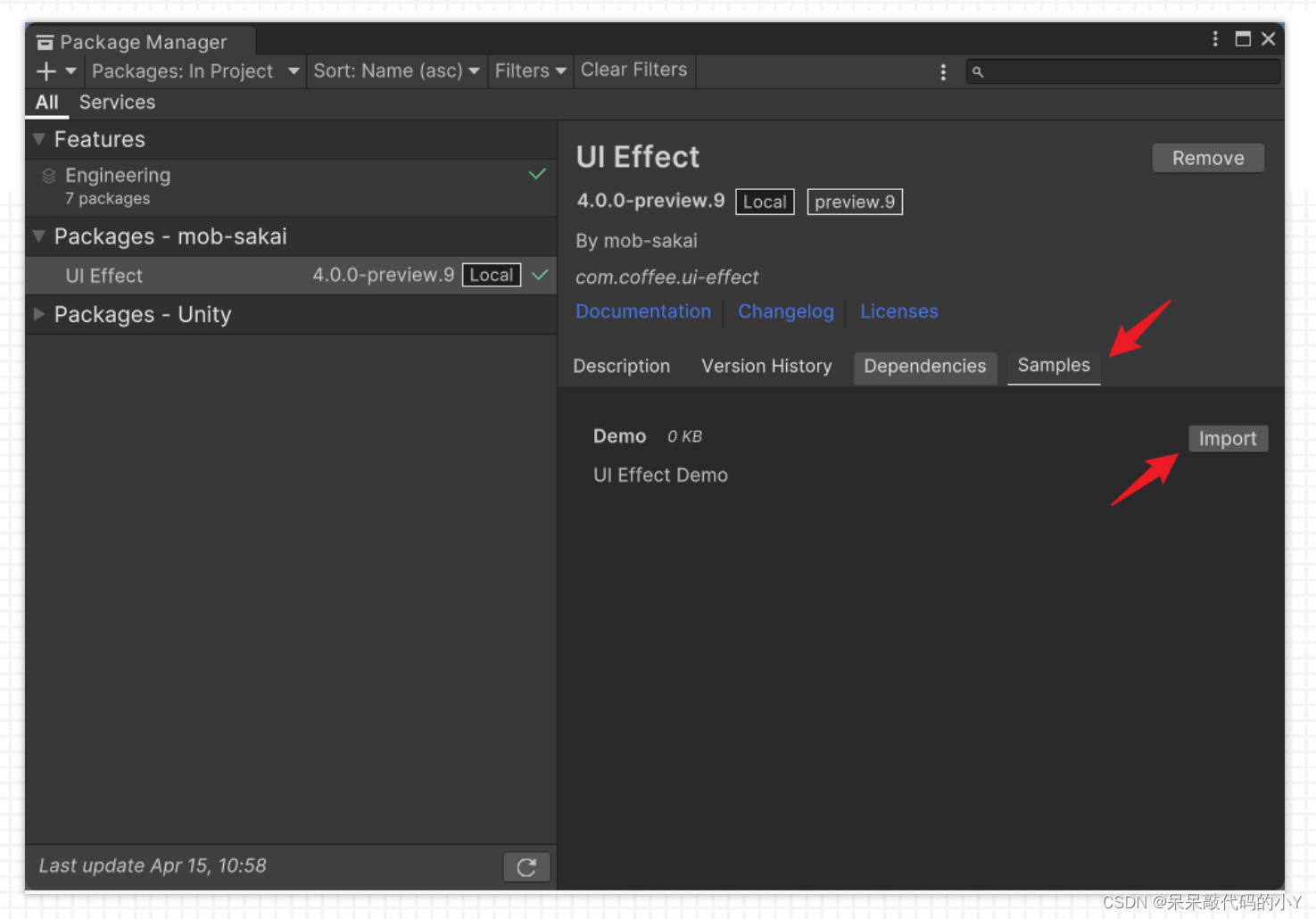This screenshot has width=1316, height=919.
Task: Open the Documentation link
Action: pos(643,311)
